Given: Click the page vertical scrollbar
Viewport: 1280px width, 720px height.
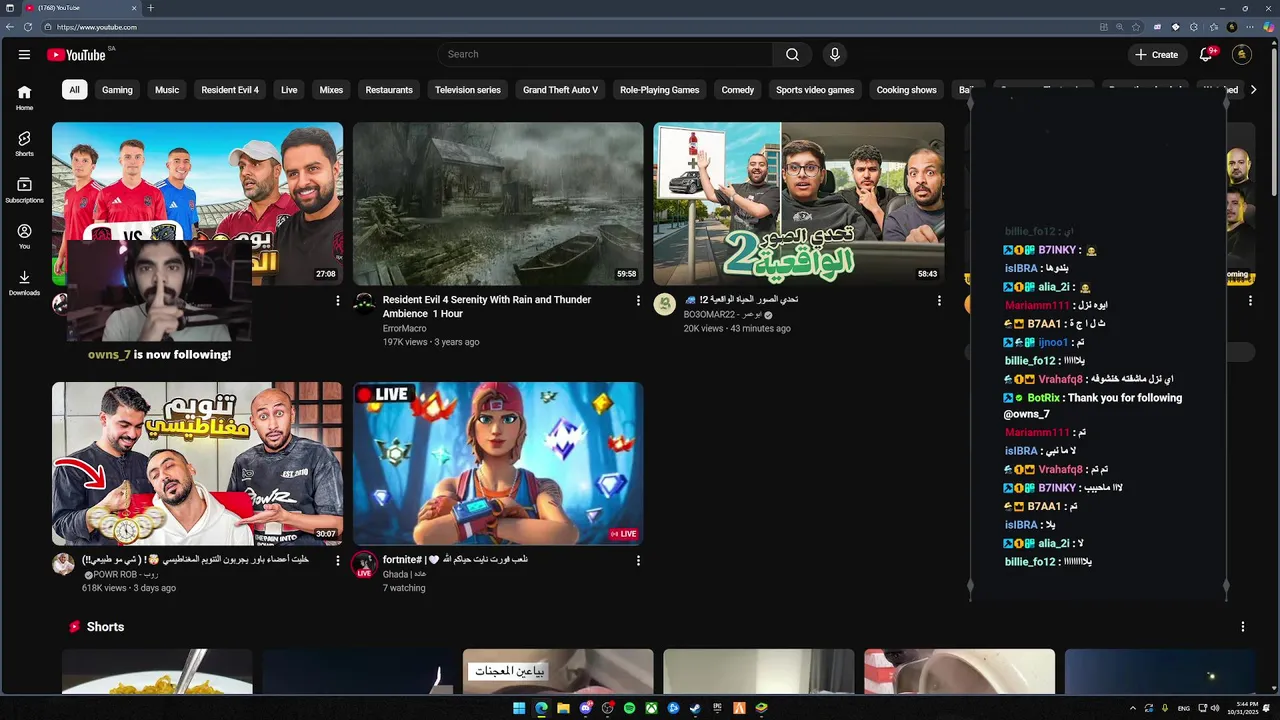Looking at the screenshot, I should click(x=1274, y=120).
